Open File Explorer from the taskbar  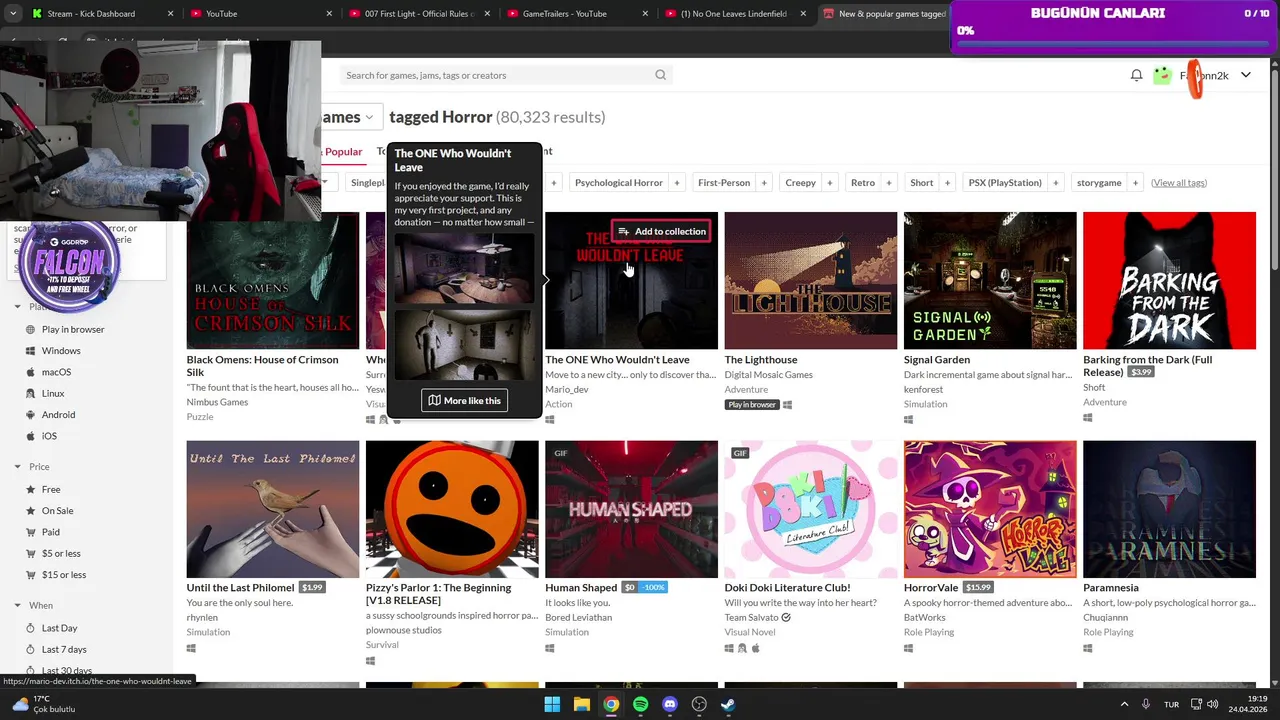(581, 704)
